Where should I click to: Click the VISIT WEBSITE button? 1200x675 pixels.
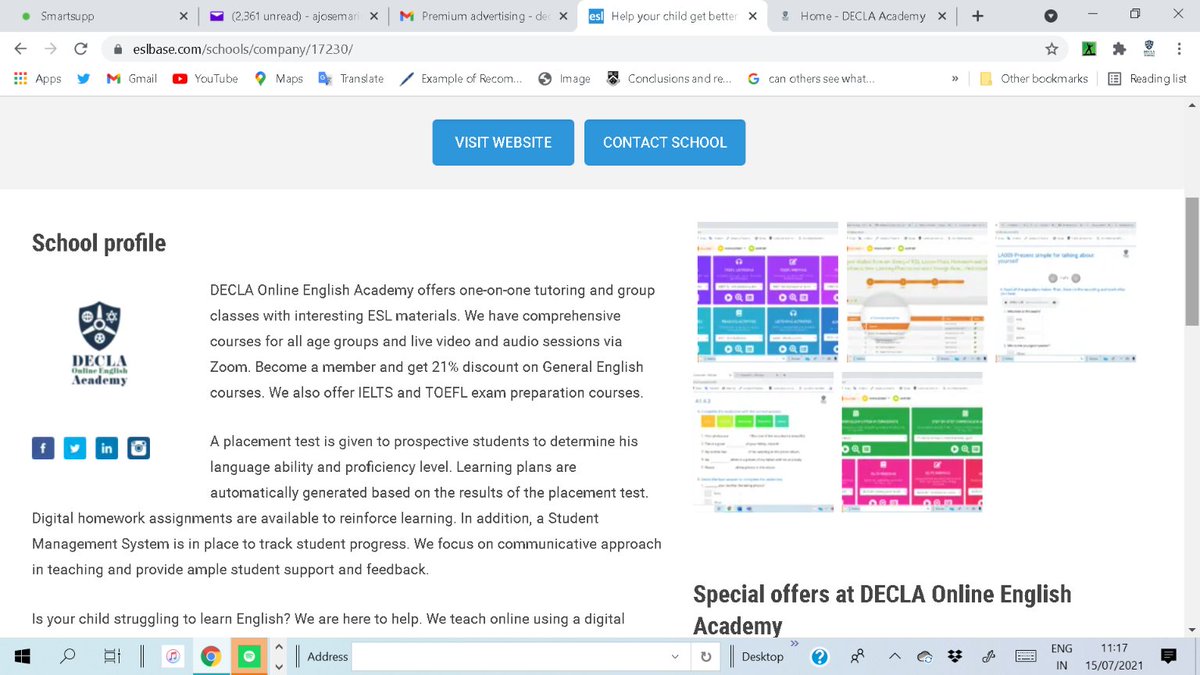point(502,142)
